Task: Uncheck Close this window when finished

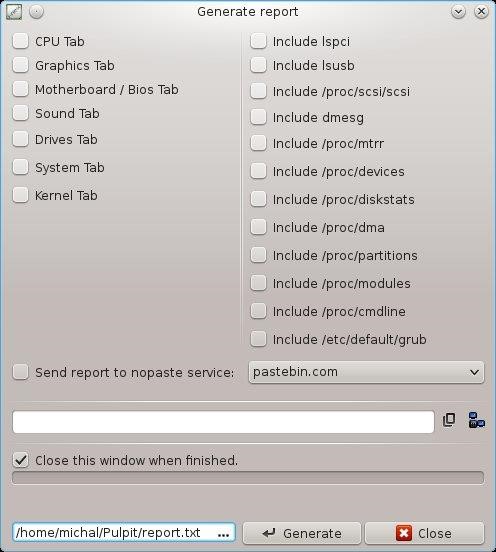Action: (20, 460)
